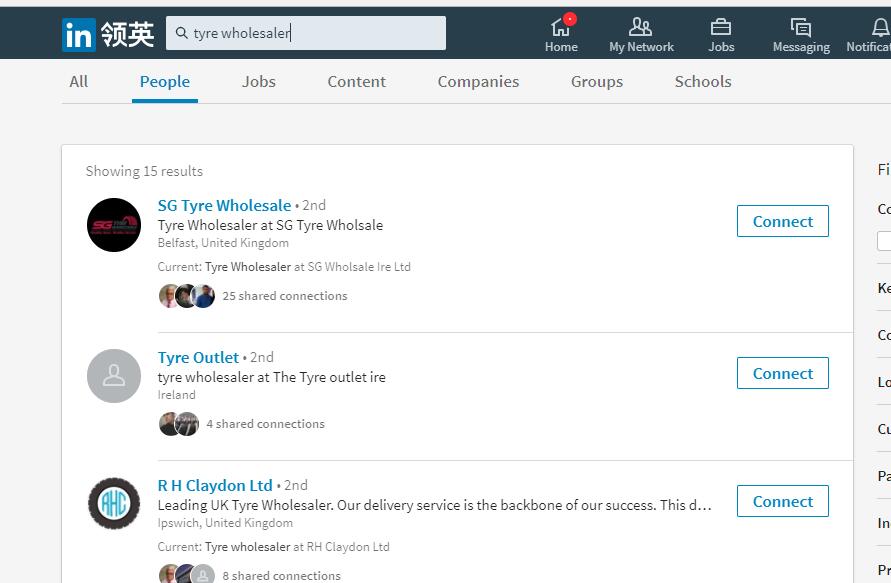891x583 pixels.
Task: Click 'Current: Tyre Wholesaler at SG Wholsale Ire Ltd'
Action: (x=284, y=266)
